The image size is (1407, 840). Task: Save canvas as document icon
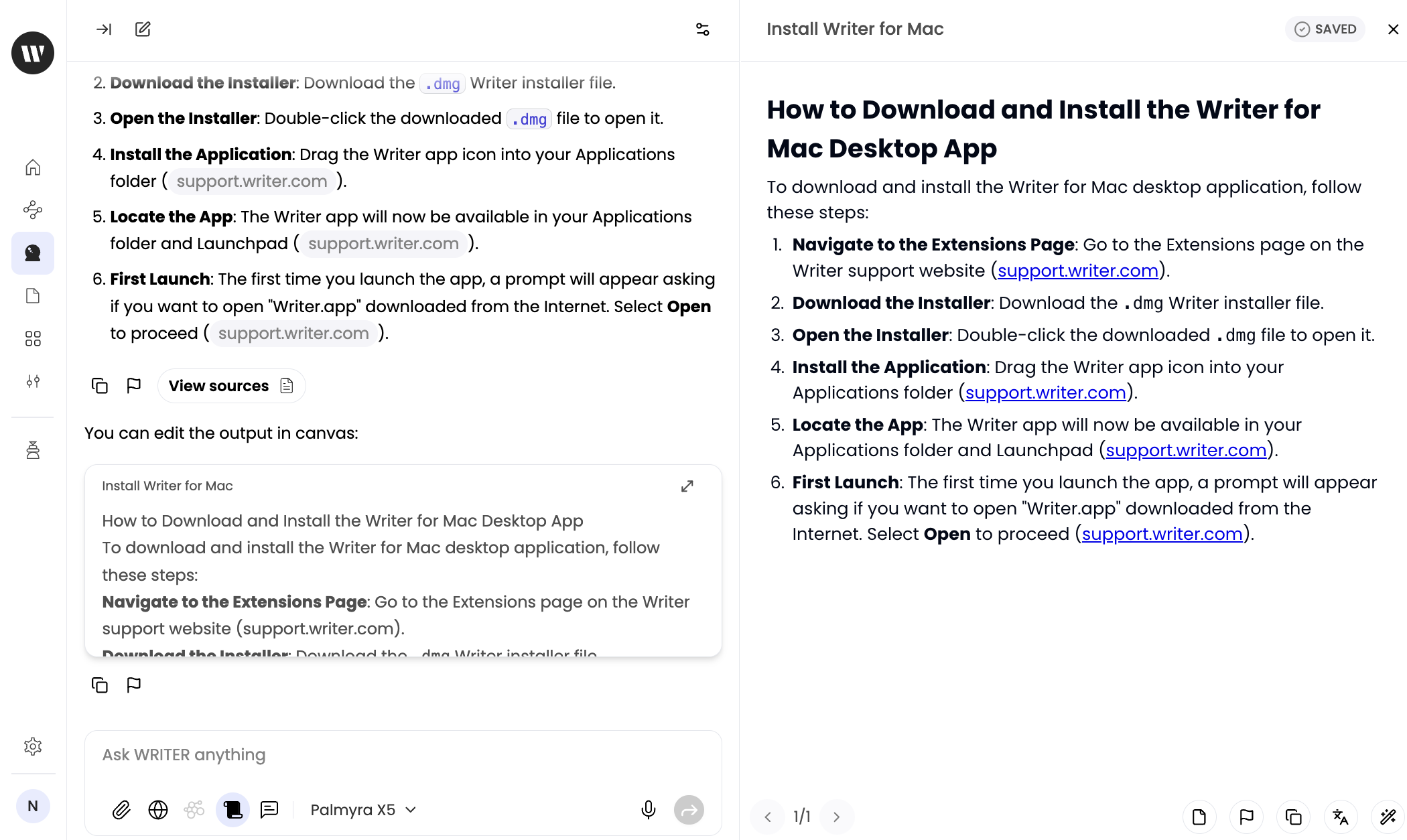(1199, 817)
